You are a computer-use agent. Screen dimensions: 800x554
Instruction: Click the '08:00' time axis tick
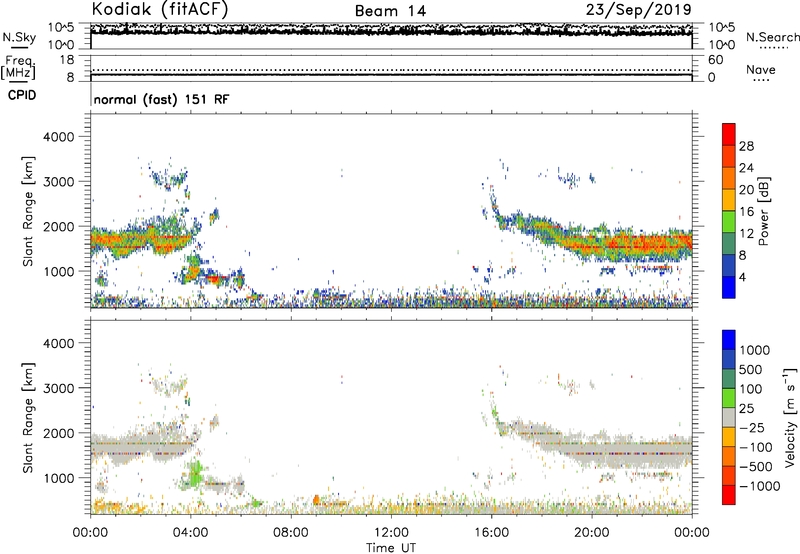tap(291, 533)
